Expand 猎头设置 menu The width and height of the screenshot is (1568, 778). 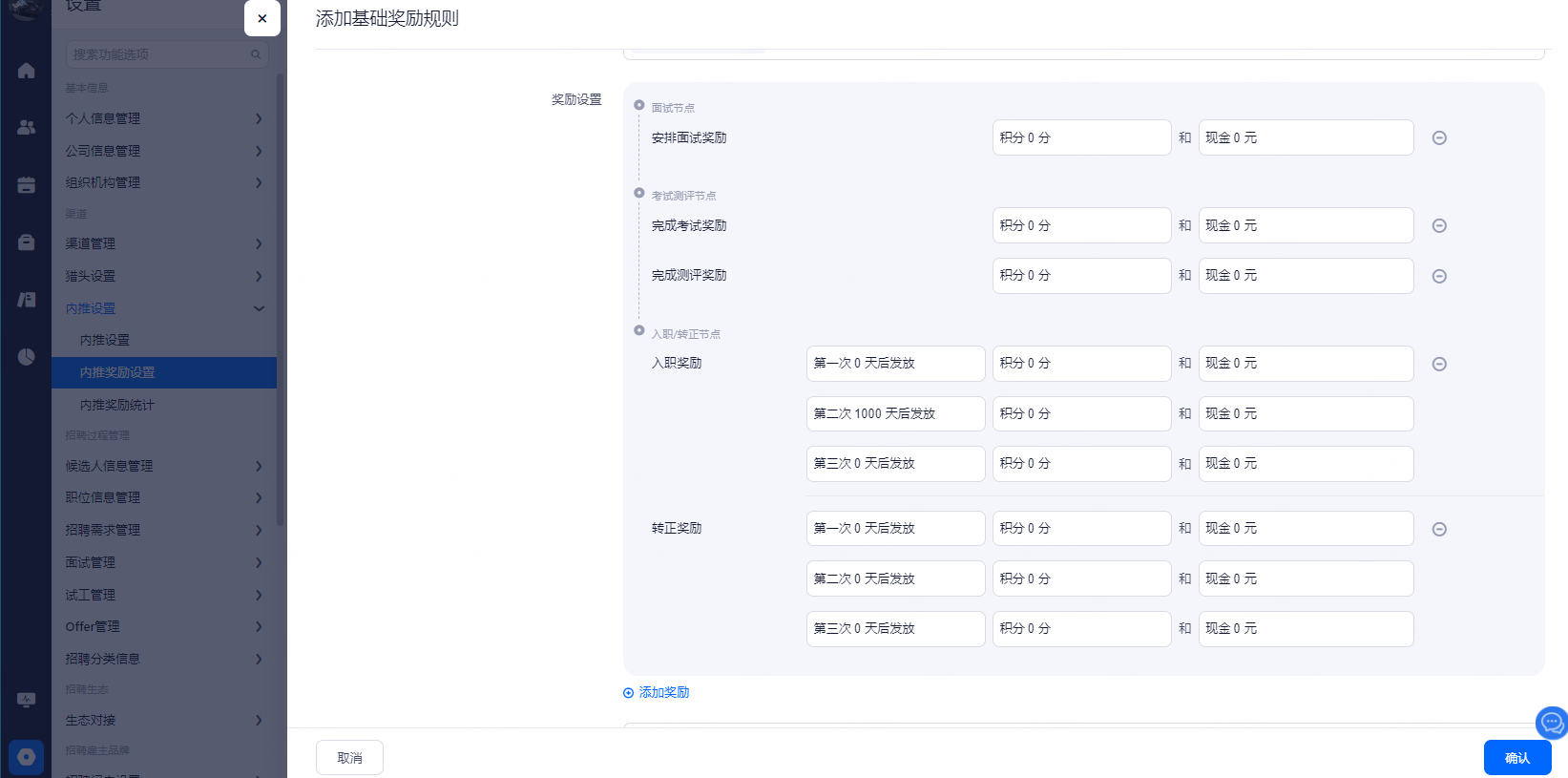[165, 276]
